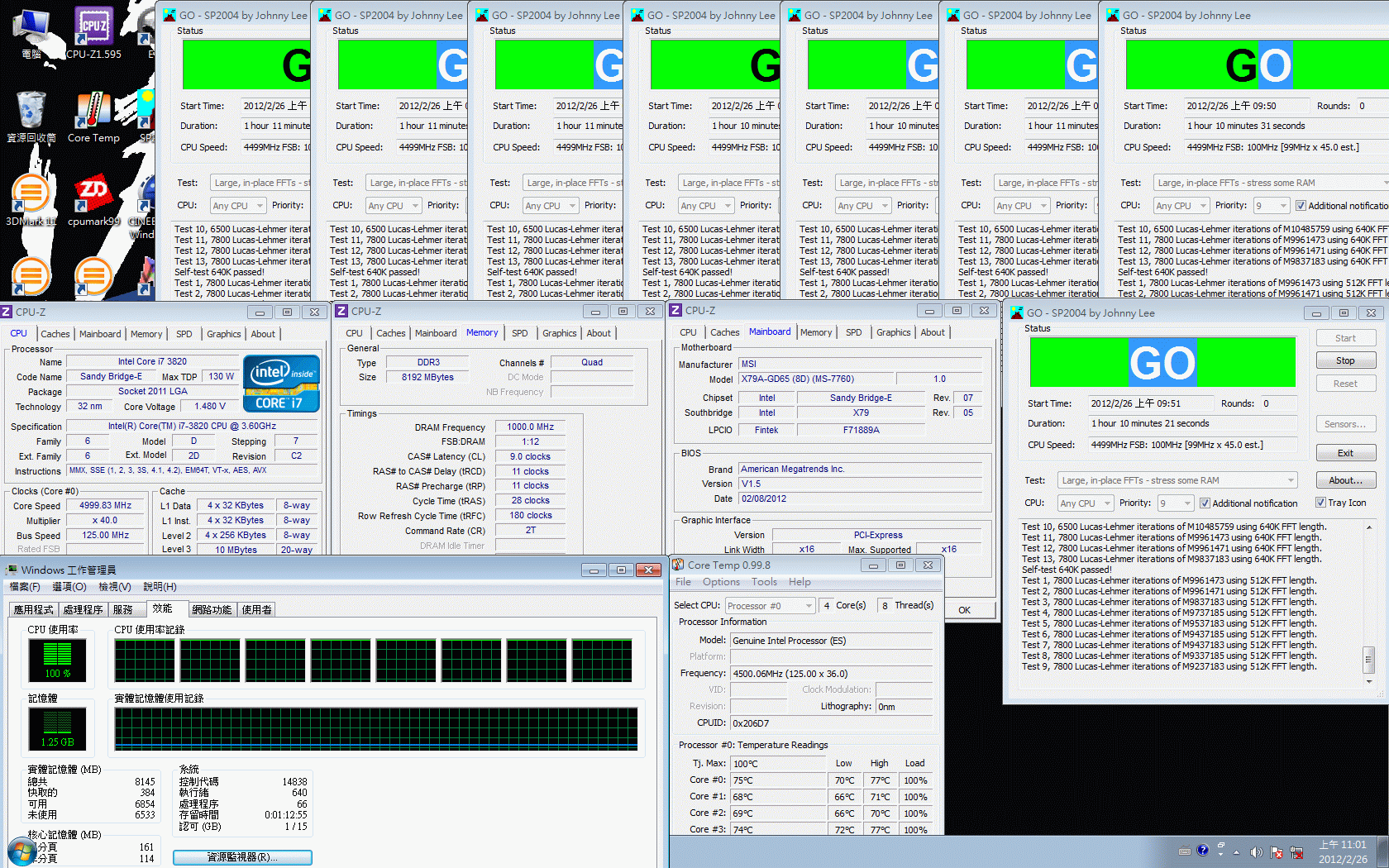Click the blue help question mark tray icon
The image size is (1389, 868).
pyautogui.click(x=1202, y=850)
